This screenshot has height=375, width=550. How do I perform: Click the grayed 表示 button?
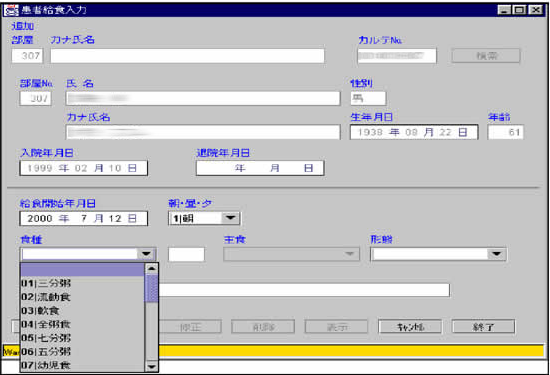337,327
